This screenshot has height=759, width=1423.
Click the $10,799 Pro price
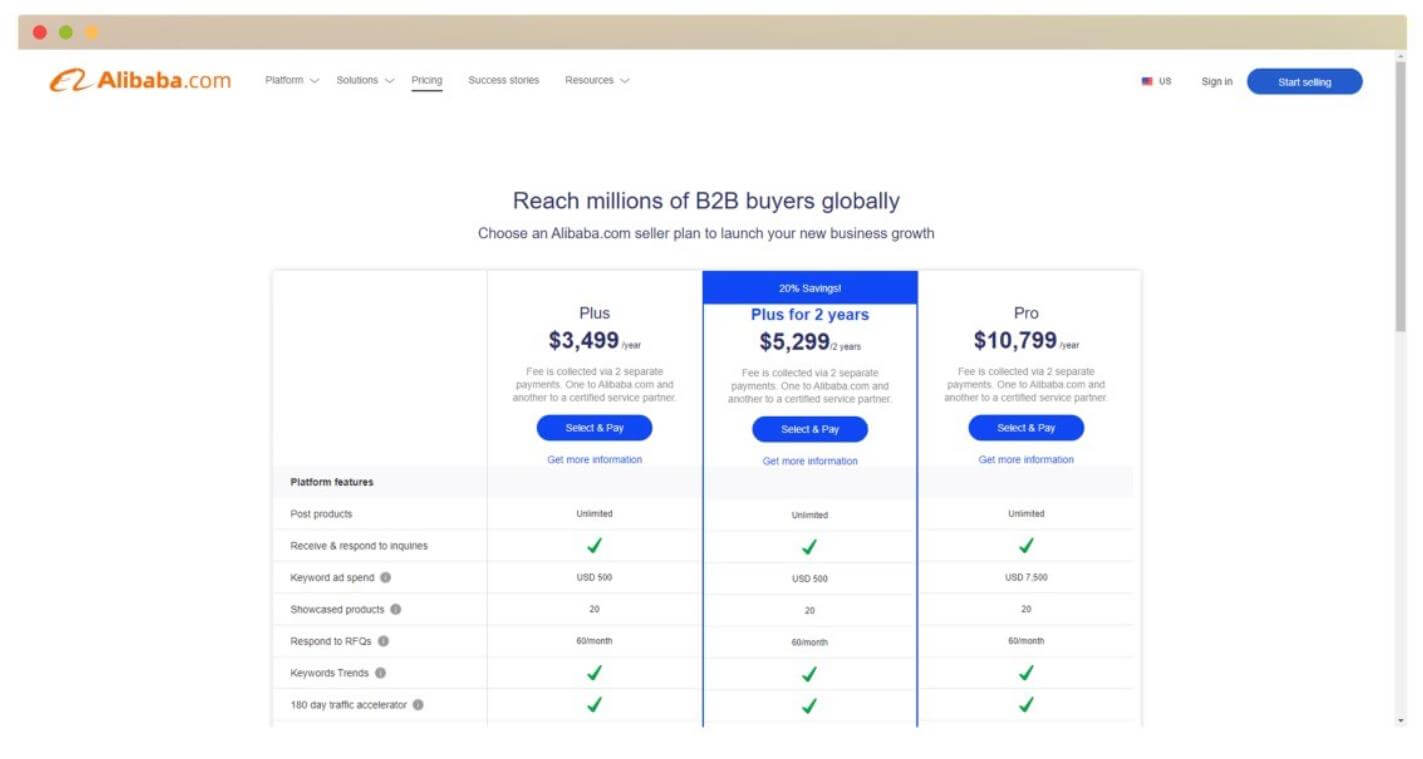(x=1015, y=341)
